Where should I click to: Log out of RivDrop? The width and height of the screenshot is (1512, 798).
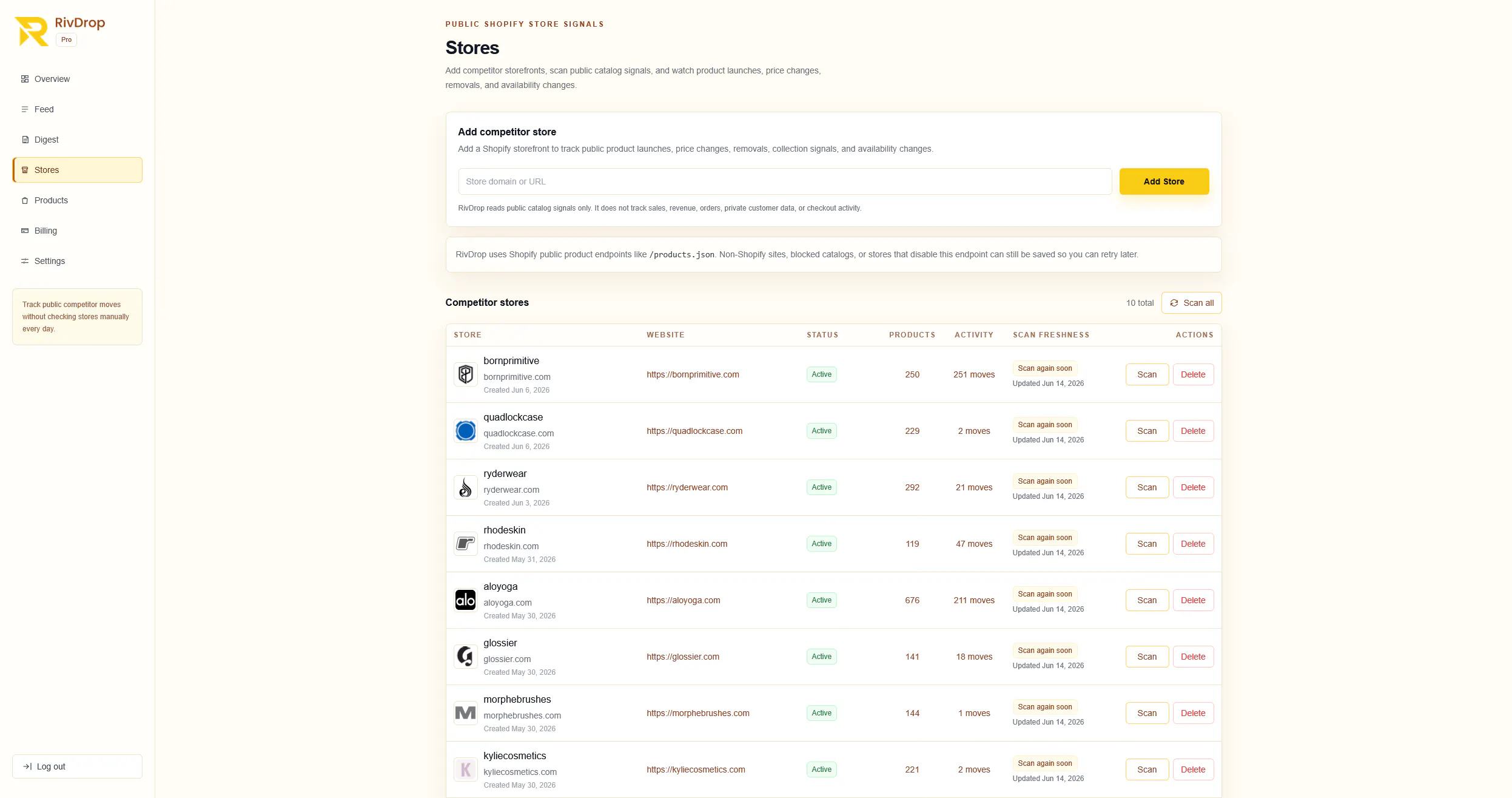pyautogui.click(x=78, y=766)
